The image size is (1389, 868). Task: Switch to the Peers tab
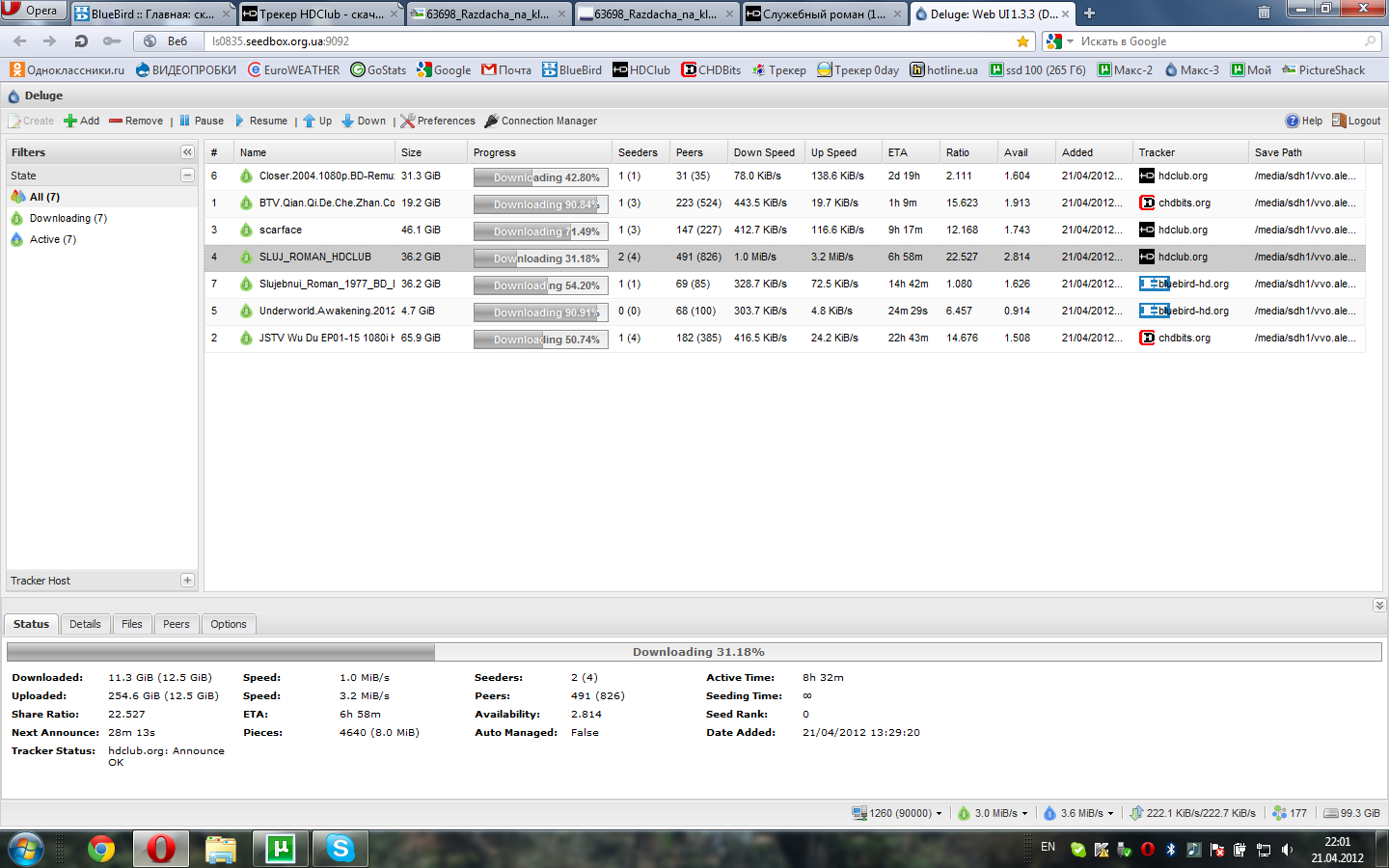(177, 624)
